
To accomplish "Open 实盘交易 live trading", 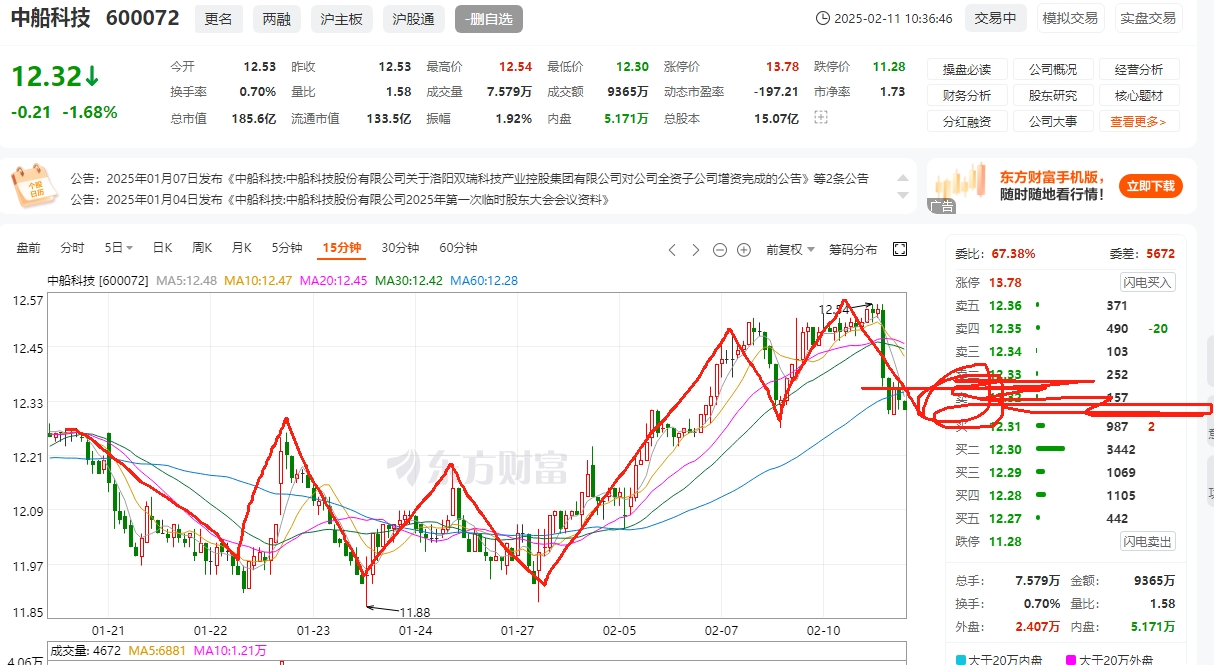I will [x=1148, y=18].
